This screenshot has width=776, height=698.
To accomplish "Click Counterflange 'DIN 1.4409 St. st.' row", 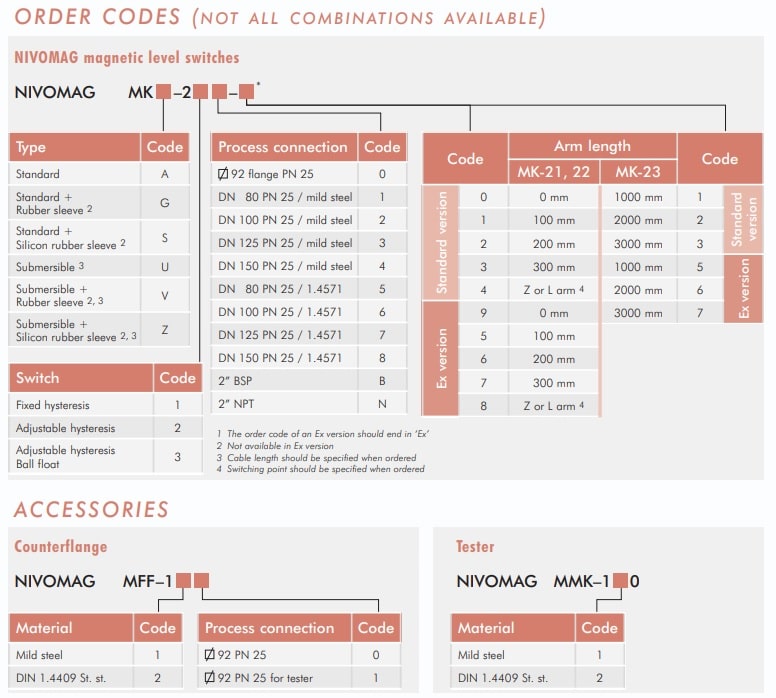I will [x=96, y=678].
